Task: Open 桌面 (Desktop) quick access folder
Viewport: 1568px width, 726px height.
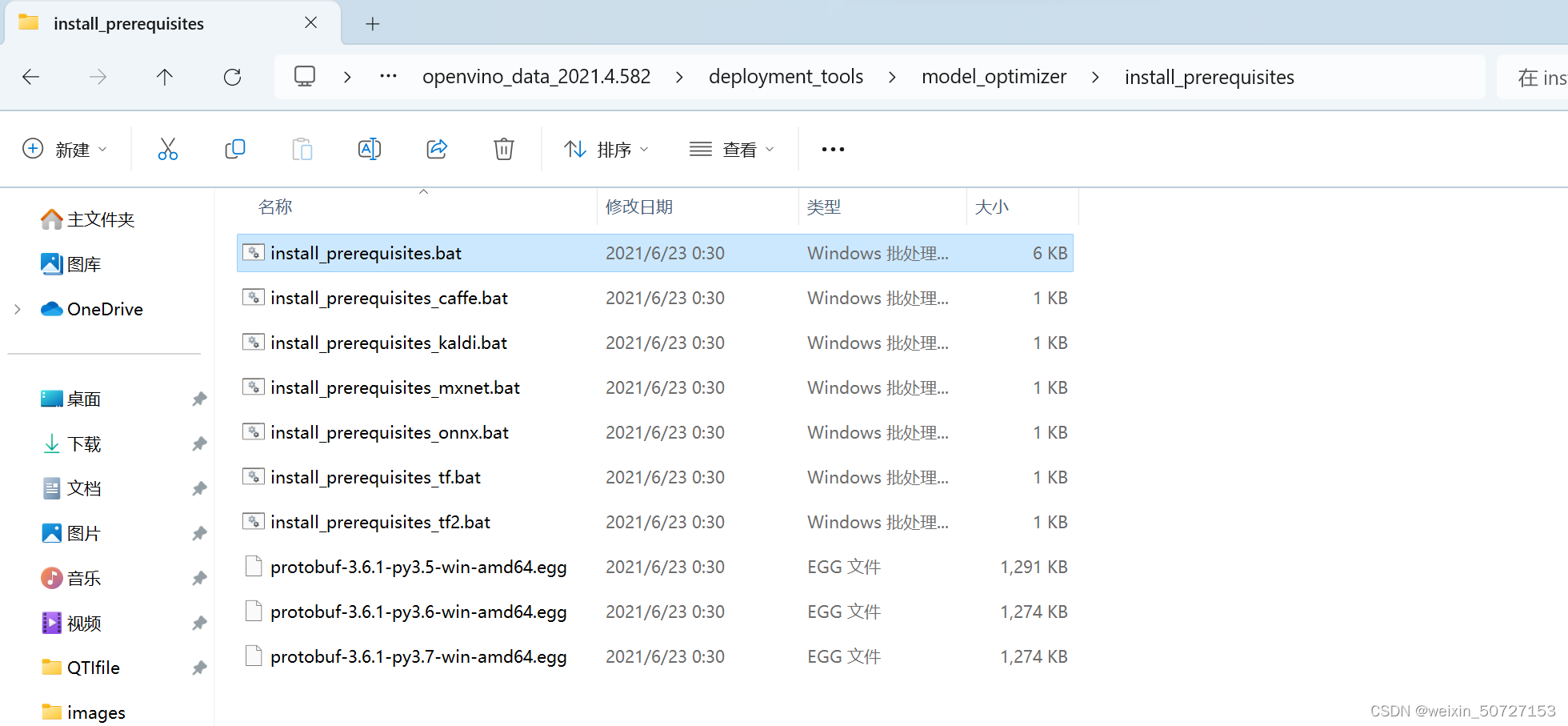Action: [x=71, y=399]
